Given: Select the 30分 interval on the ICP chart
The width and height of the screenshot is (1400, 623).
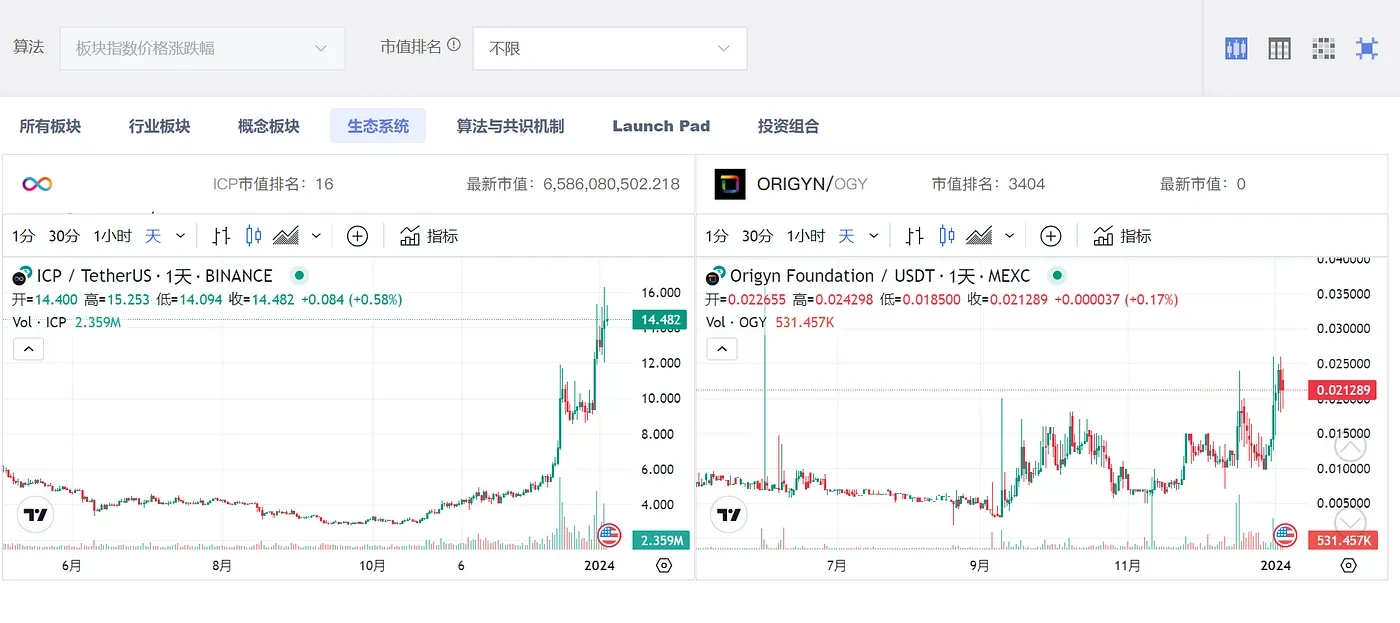Looking at the screenshot, I should tap(63, 235).
